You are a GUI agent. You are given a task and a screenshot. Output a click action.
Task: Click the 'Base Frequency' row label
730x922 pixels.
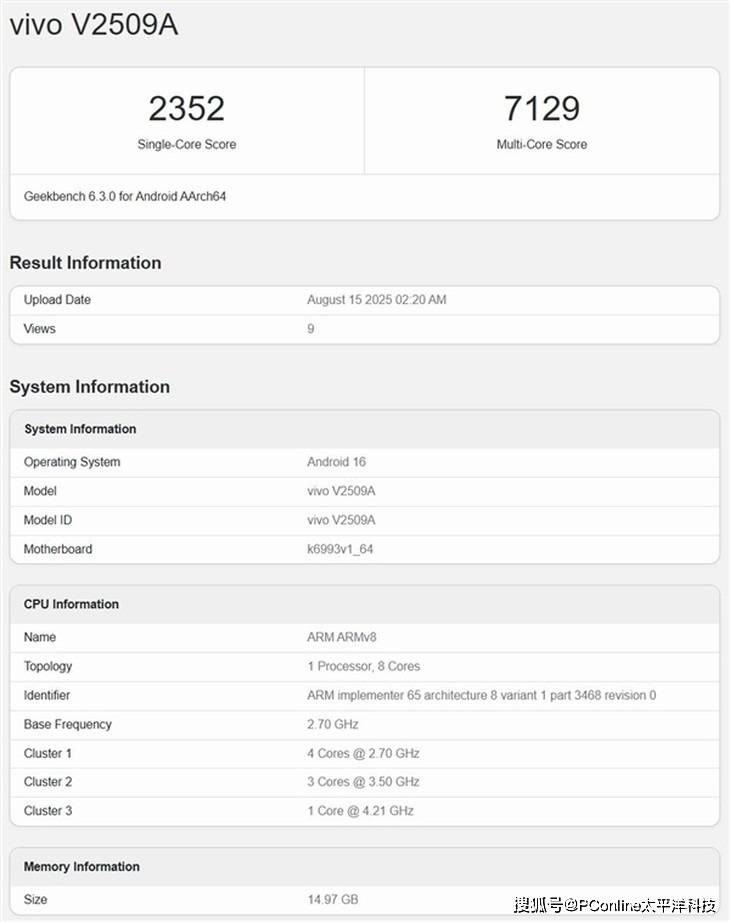68,724
